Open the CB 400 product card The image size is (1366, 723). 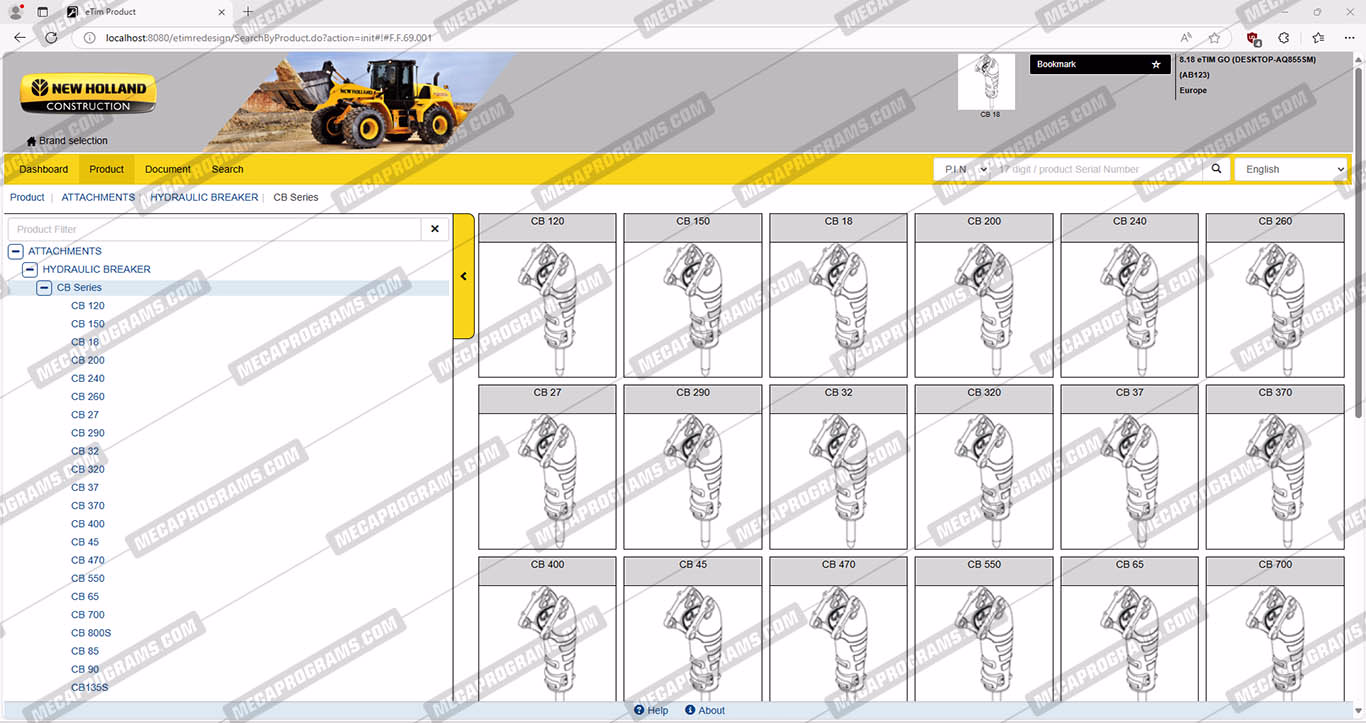point(547,629)
